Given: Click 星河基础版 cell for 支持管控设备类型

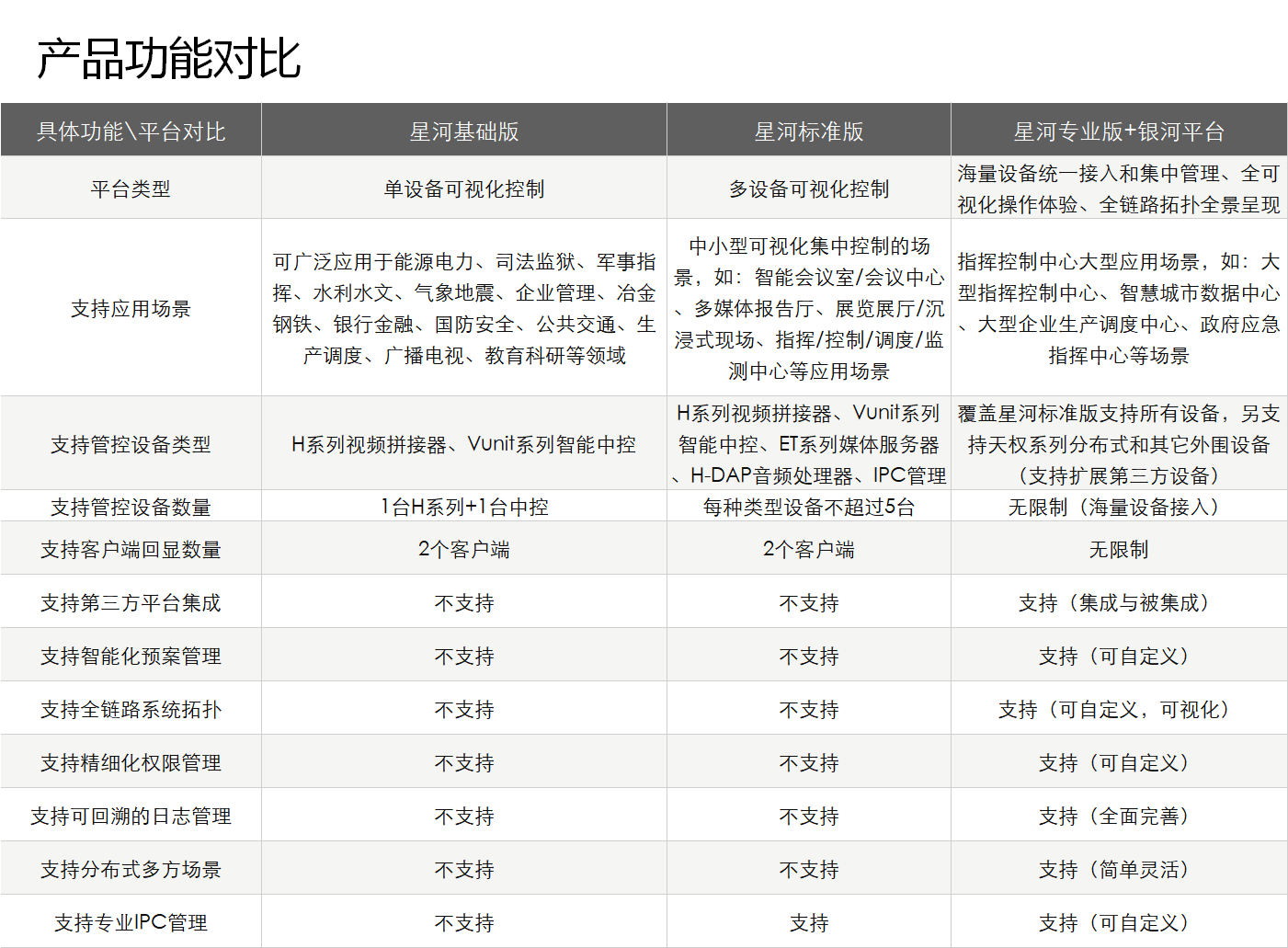Looking at the screenshot, I should (463, 445).
